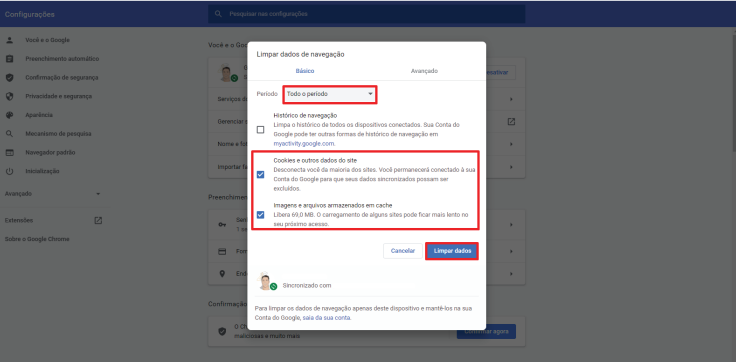Enable the Histórico de navegação checkbox

click(261, 130)
